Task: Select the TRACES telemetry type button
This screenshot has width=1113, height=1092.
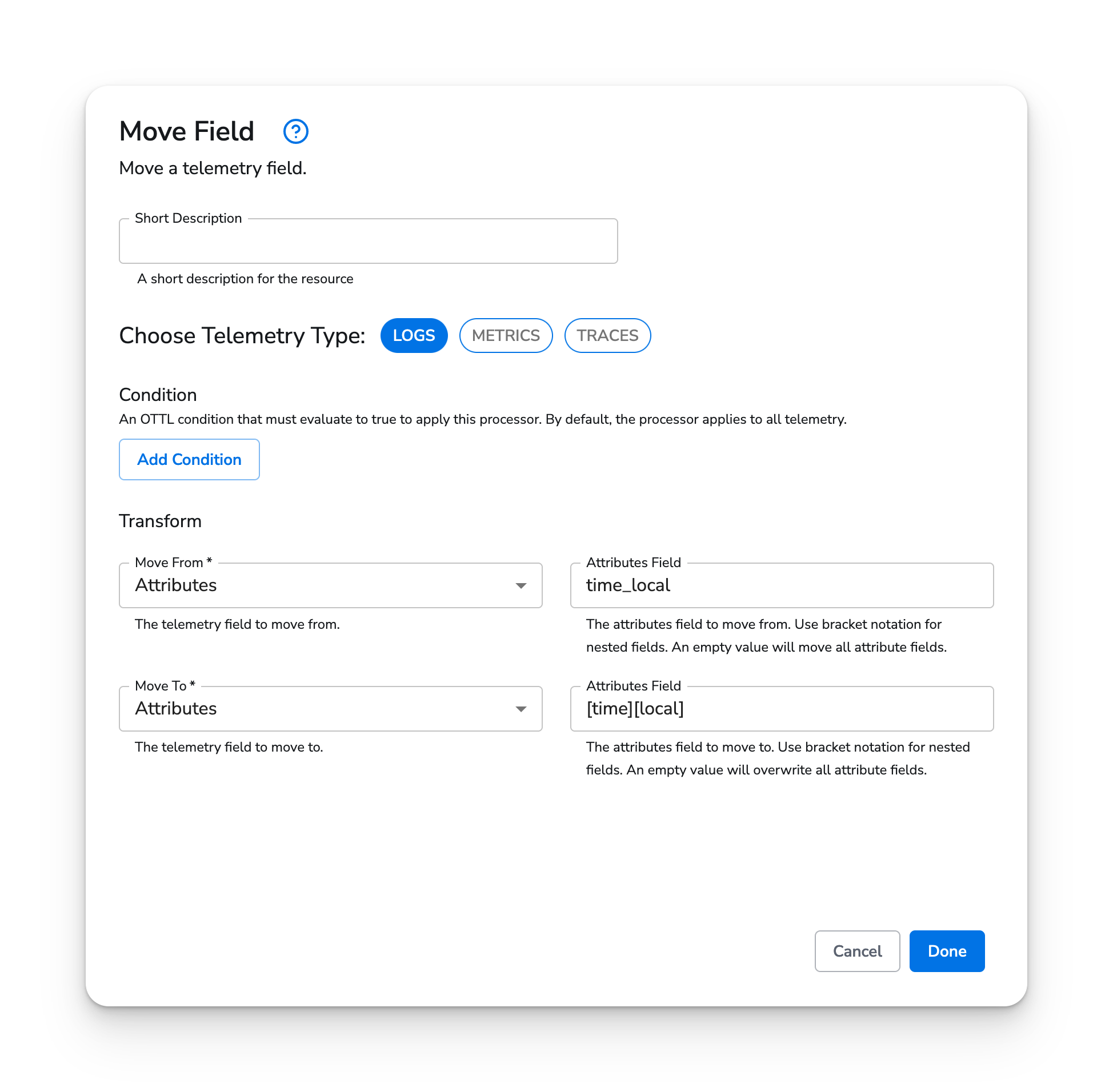Action: (x=607, y=335)
